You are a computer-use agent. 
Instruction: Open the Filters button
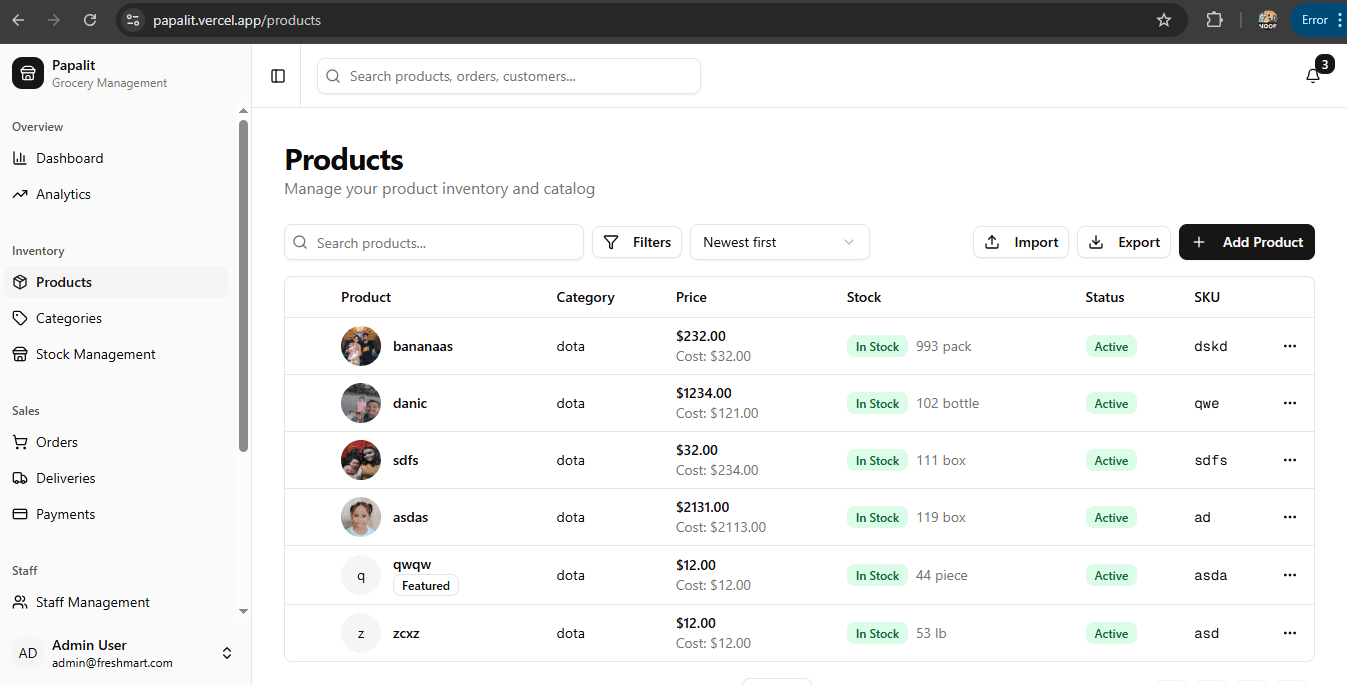point(637,242)
